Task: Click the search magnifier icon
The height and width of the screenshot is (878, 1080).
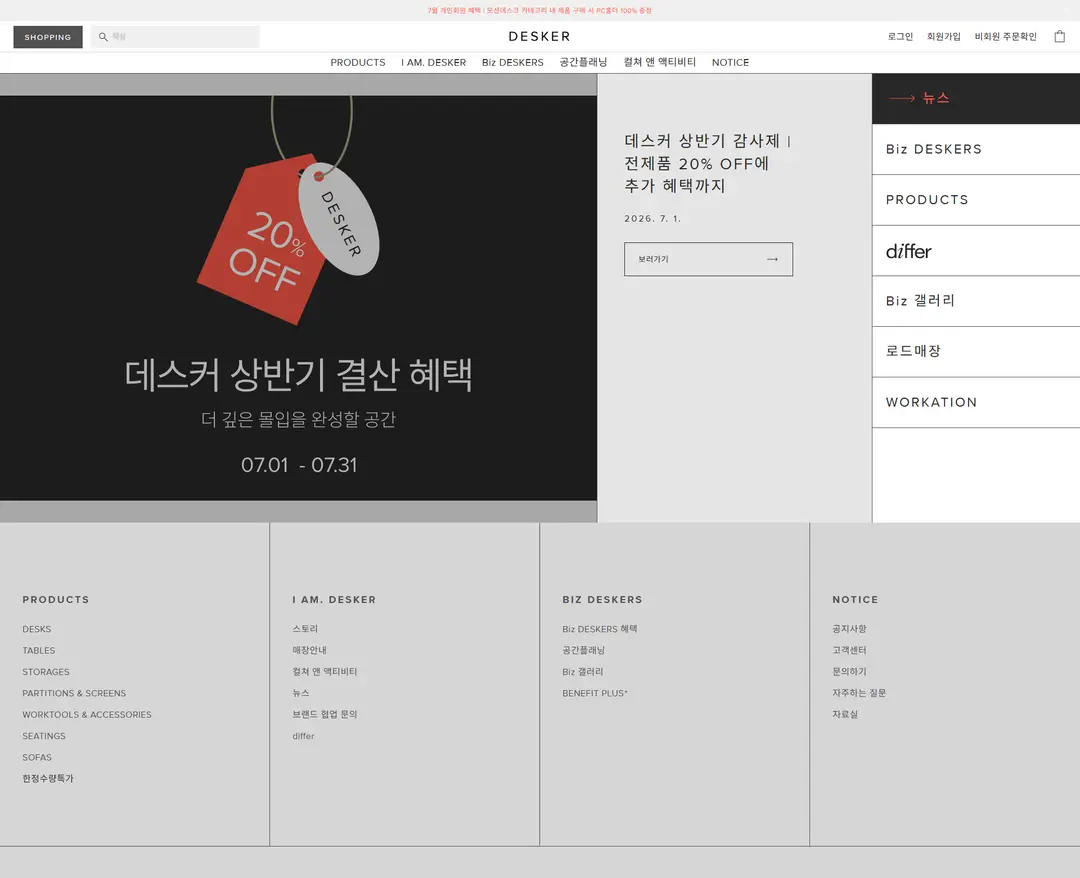Action: tap(103, 37)
